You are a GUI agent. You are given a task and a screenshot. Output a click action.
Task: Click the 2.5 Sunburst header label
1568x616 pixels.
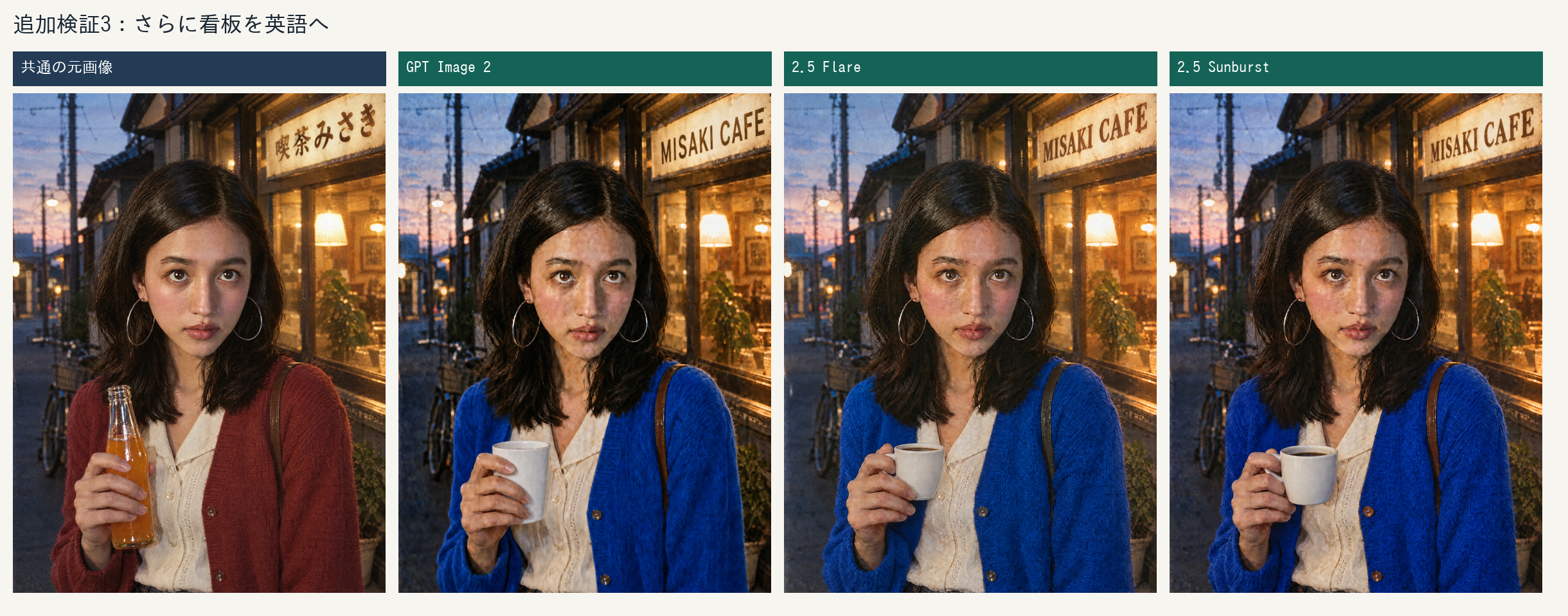click(x=1356, y=68)
